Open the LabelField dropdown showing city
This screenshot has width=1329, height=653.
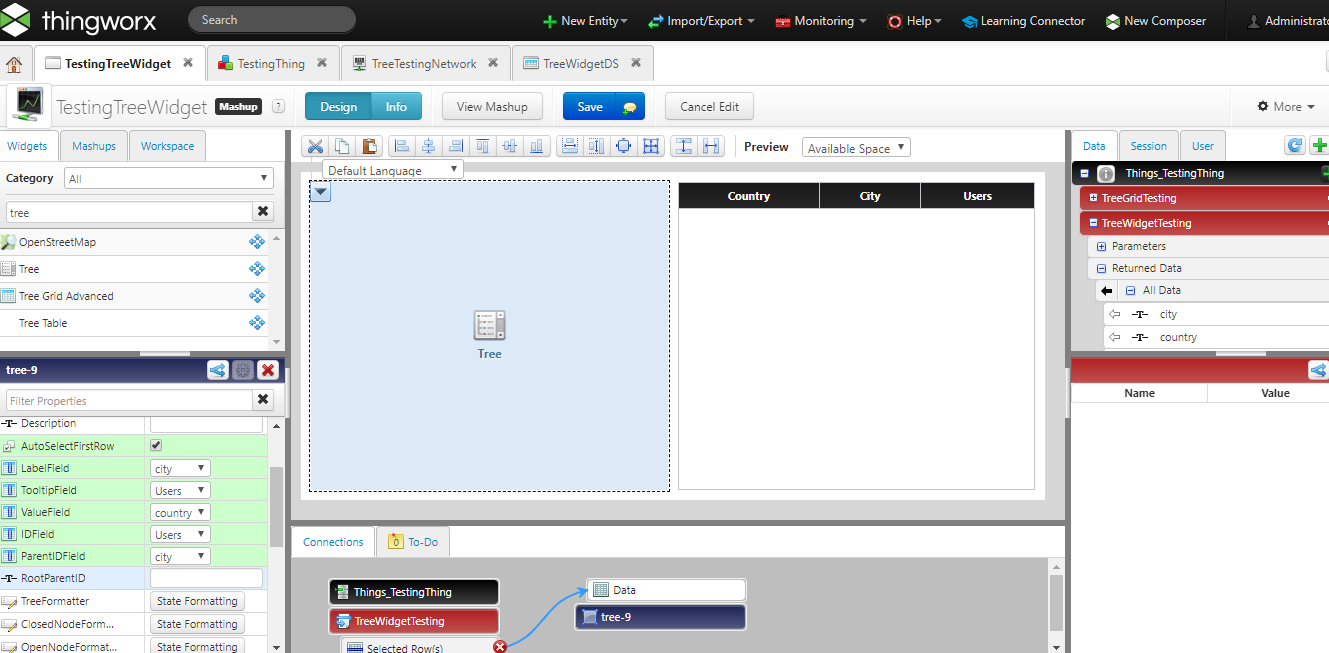click(x=179, y=467)
